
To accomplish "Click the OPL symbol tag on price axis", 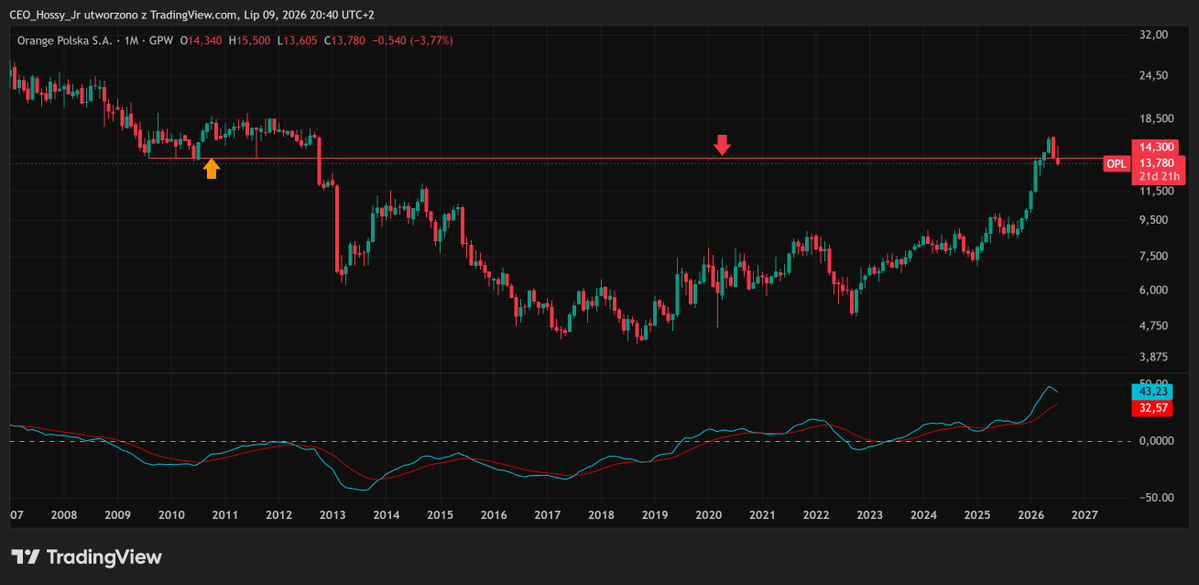I will tap(1116, 164).
